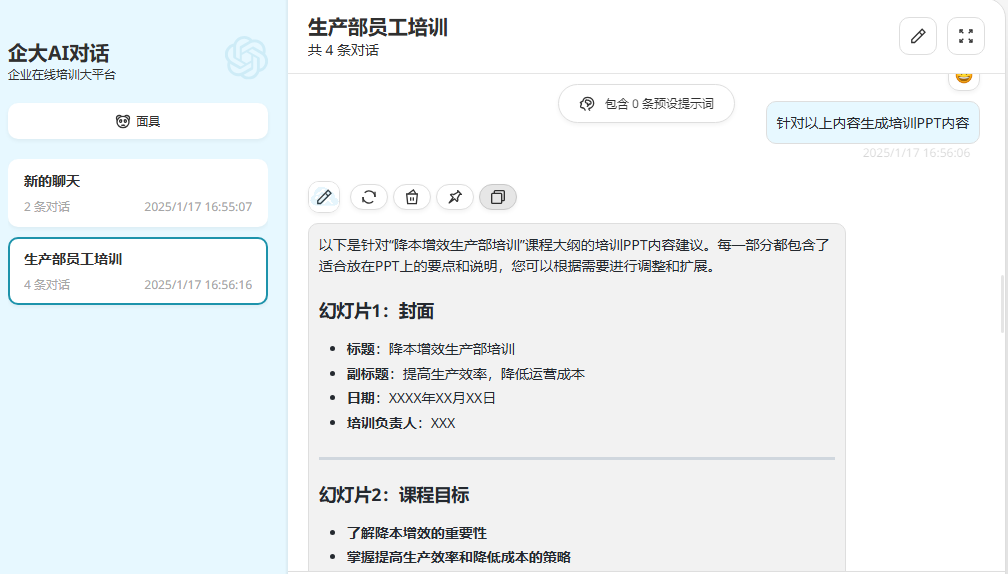Edit the AI reply with pencil icon
Image resolution: width=1008 pixels, height=574 pixels.
324,197
